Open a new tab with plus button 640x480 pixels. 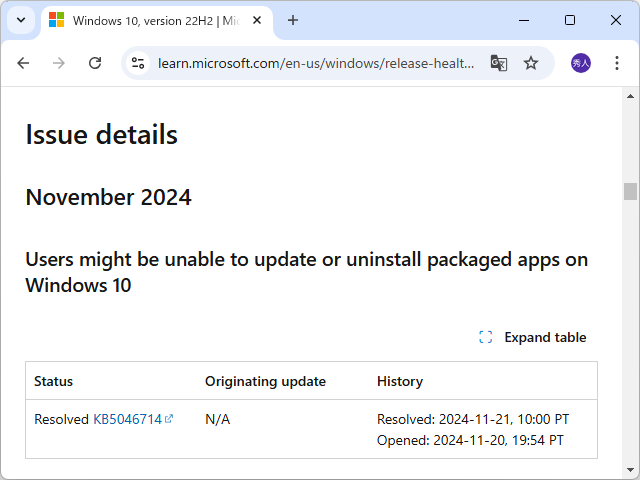pyautogui.click(x=293, y=20)
